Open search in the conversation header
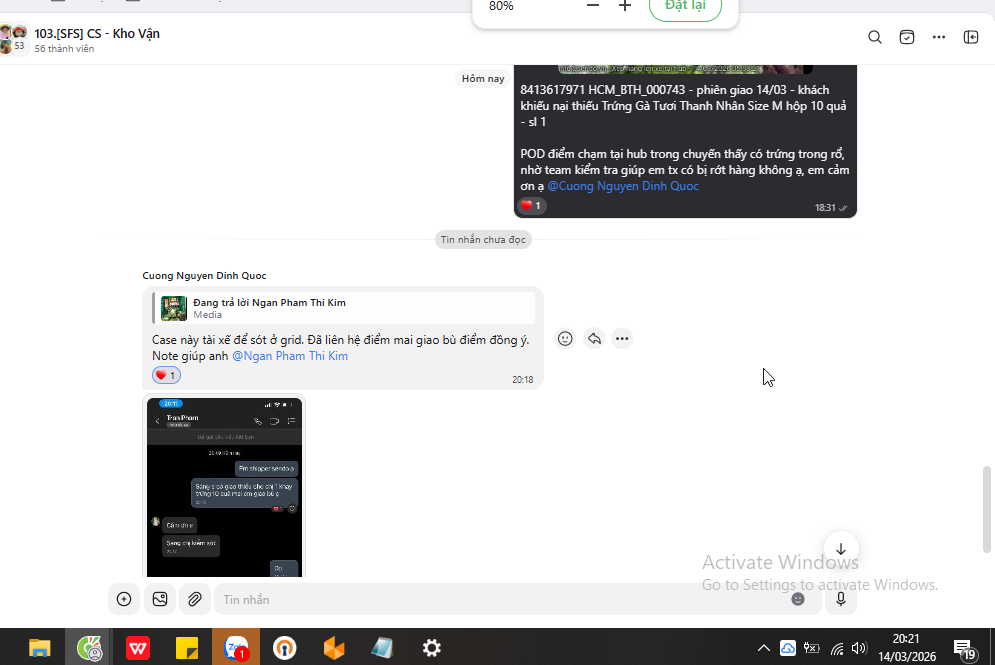 [x=874, y=37]
